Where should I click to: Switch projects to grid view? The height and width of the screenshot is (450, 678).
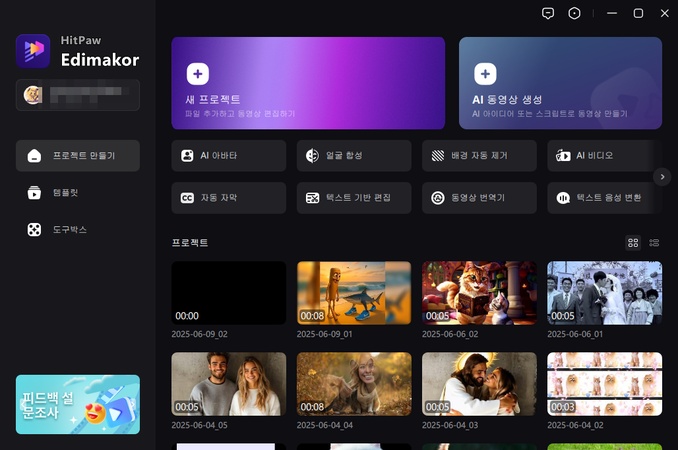pos(633,243)
